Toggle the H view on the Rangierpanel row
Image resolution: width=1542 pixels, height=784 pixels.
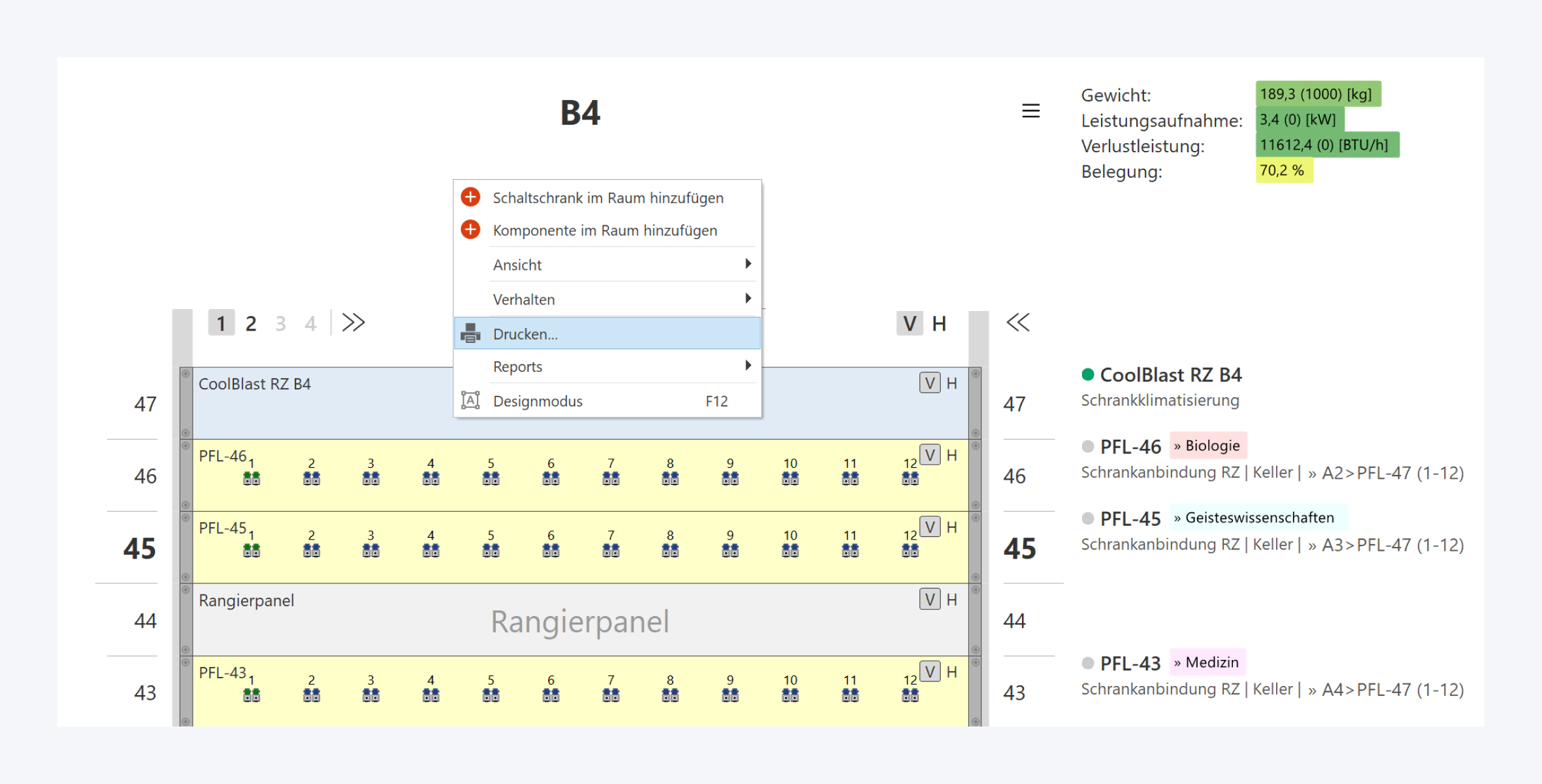pyautogui.click(x=952, y=599)
